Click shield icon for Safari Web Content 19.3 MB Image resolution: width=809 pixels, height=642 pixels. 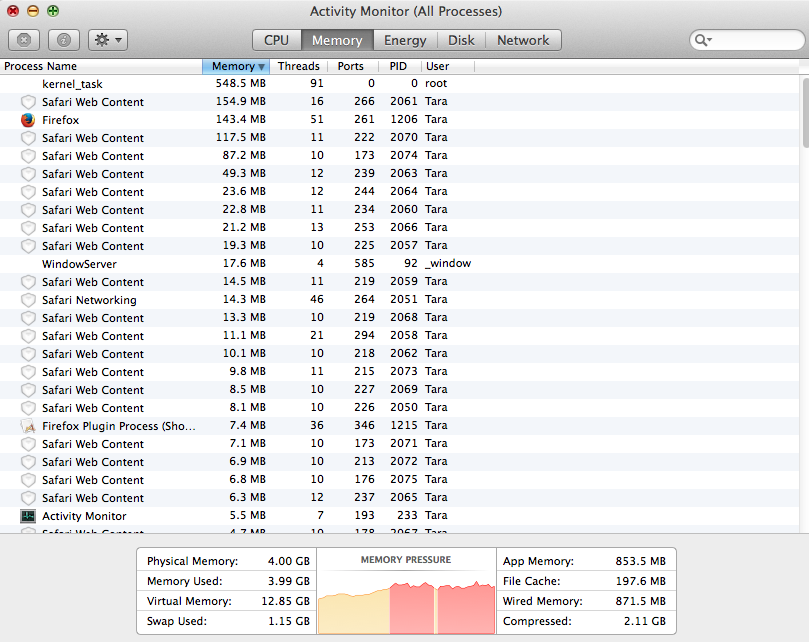click(28, 246)
